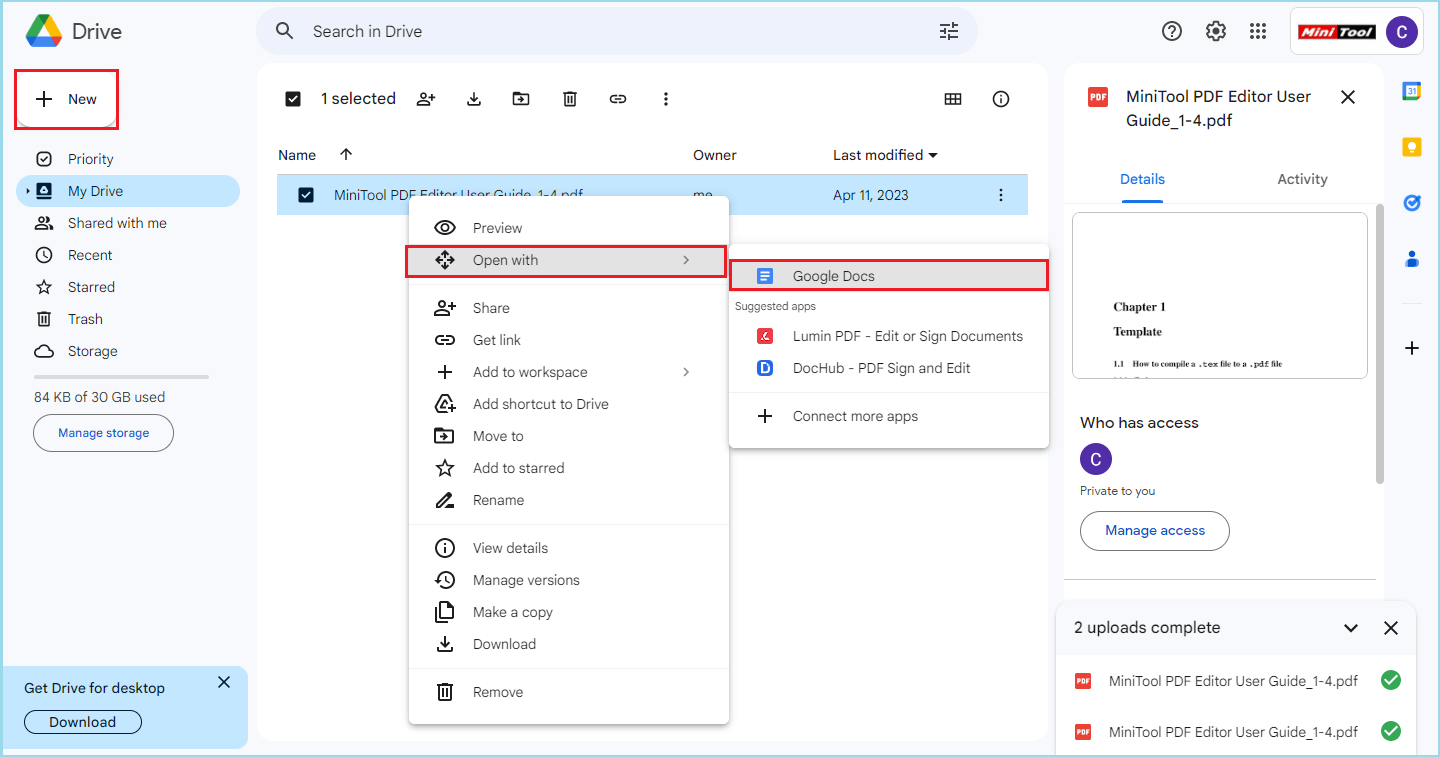Toggle the View details info icon
The width and height of the screenshot is (1440, 757).
[x=1001, y=98]
